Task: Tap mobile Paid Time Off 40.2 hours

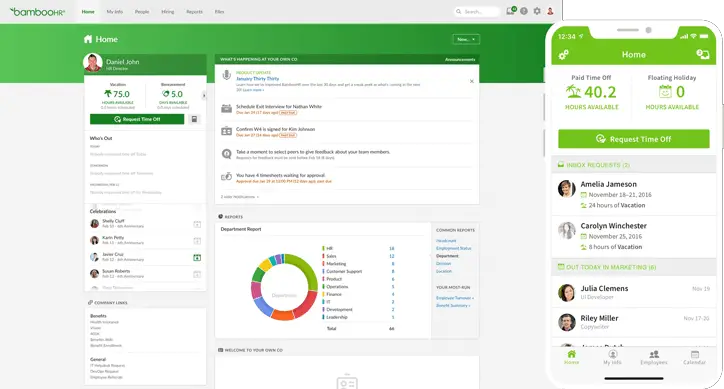Action: point(591,92)
